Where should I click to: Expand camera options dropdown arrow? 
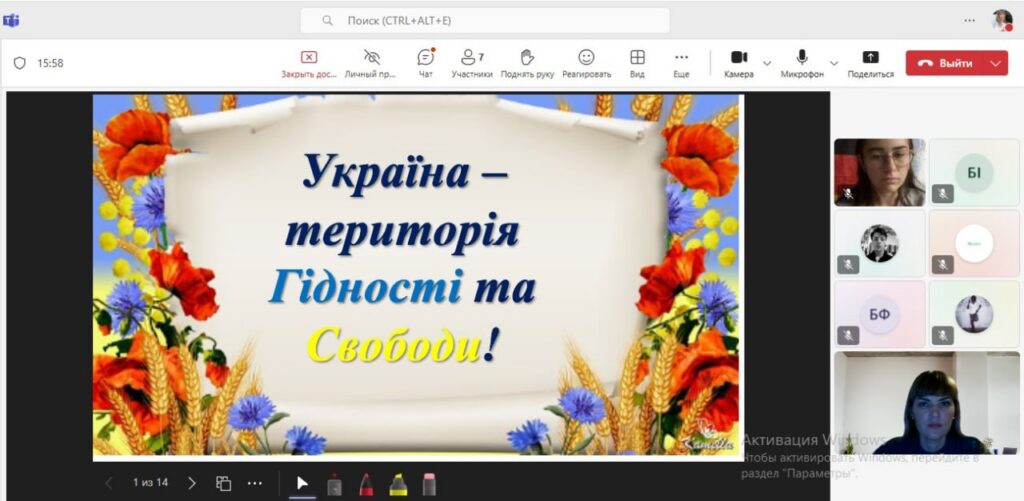point(767,63)
